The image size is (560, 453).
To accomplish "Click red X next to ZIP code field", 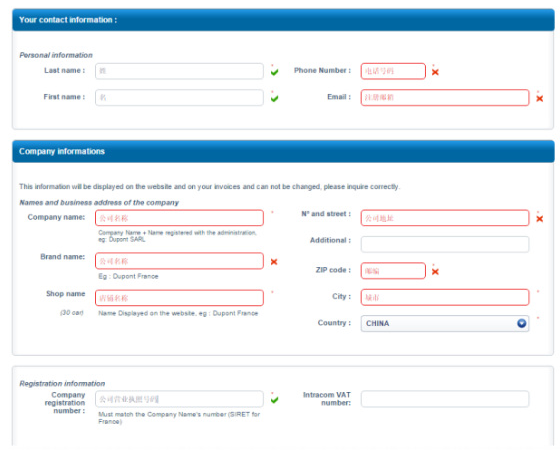I will click(435, 272).
